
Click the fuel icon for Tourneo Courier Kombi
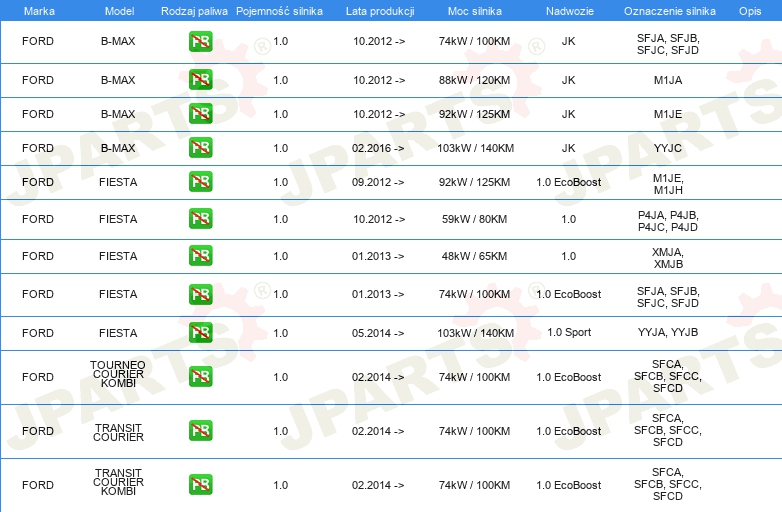pos(200,377)
